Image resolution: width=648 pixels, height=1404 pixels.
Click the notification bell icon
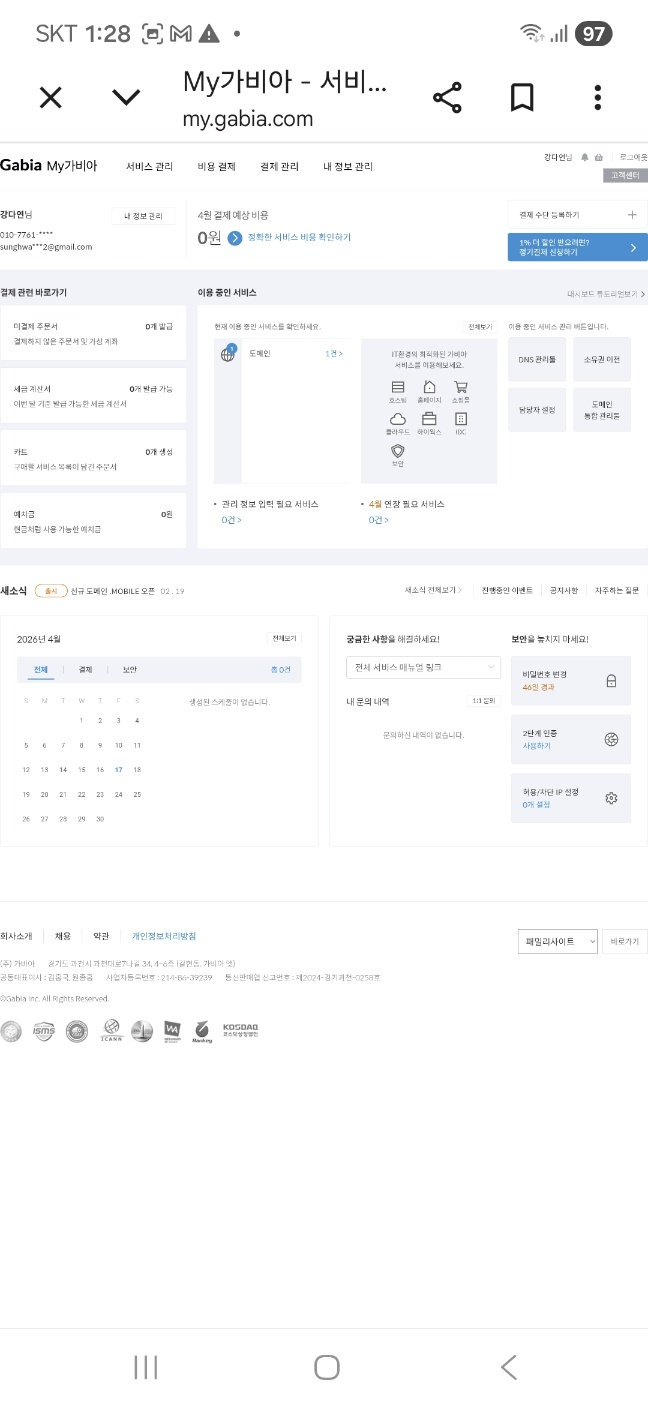tap(585, 157)
